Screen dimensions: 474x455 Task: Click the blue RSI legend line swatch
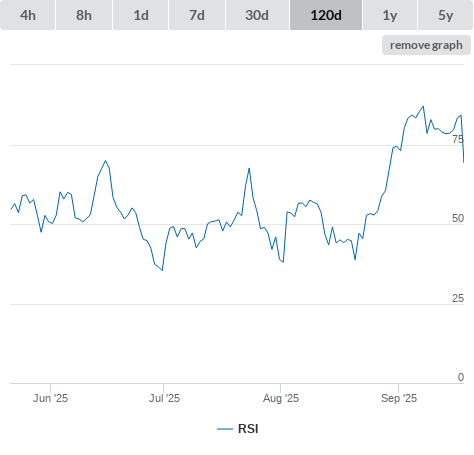(225, 429)
